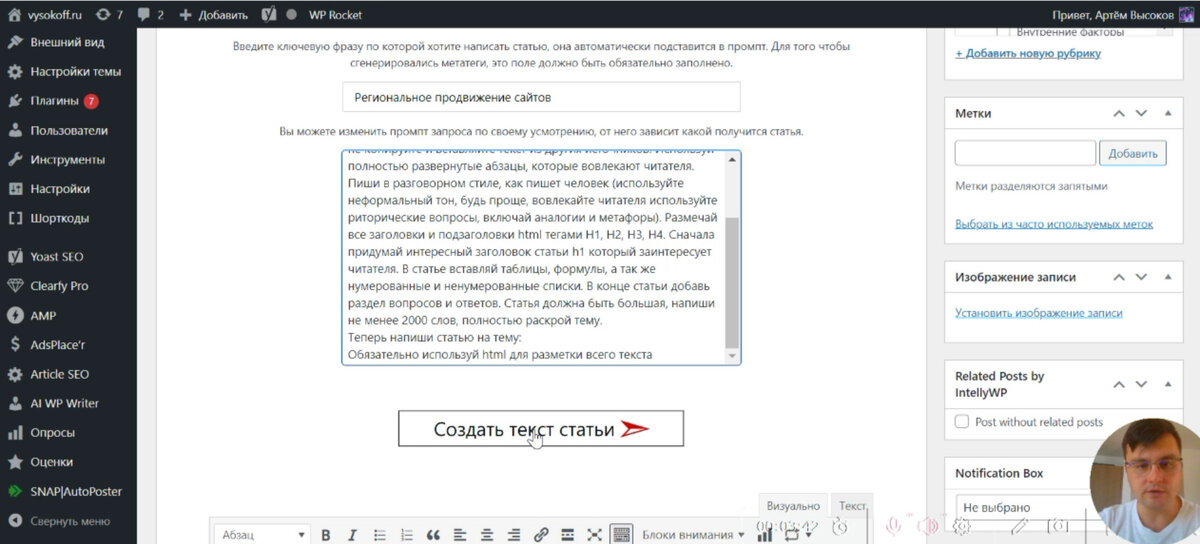Image resolution: width=1200 pixels, height=544 pixels.
Task: Collapse the Метки panel with triangle toggle
Action: point(1167,114)
